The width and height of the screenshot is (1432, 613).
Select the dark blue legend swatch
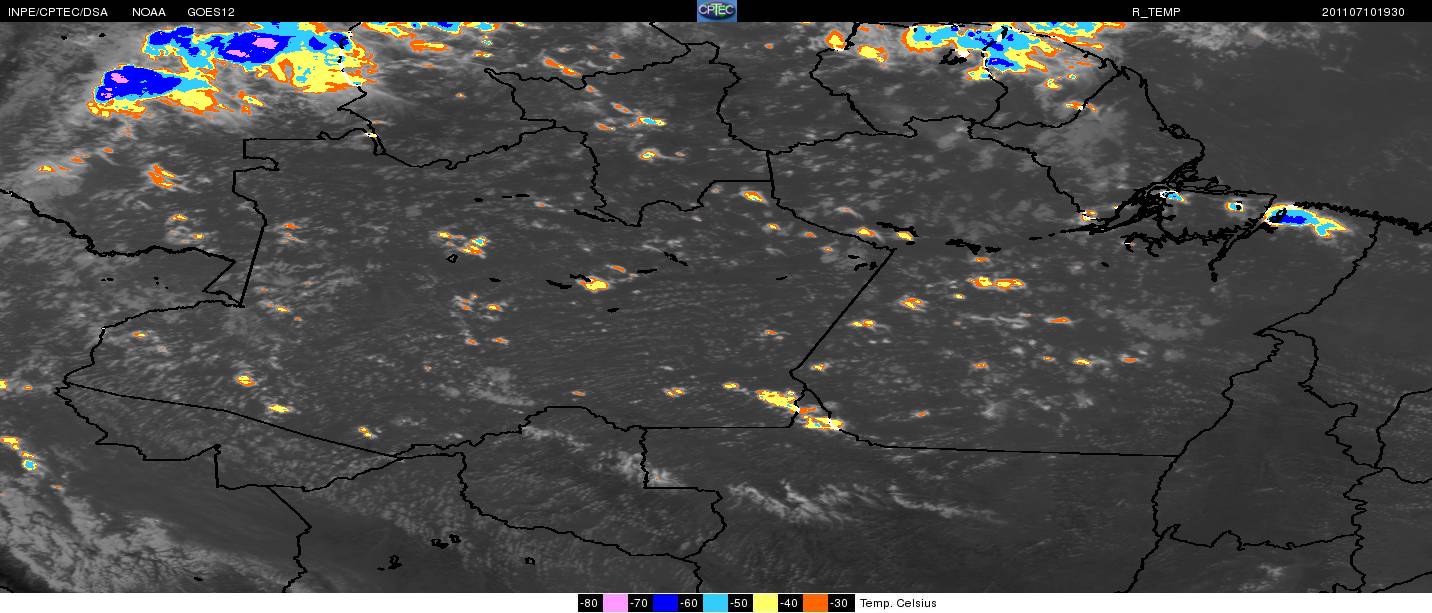pos(665,603)
